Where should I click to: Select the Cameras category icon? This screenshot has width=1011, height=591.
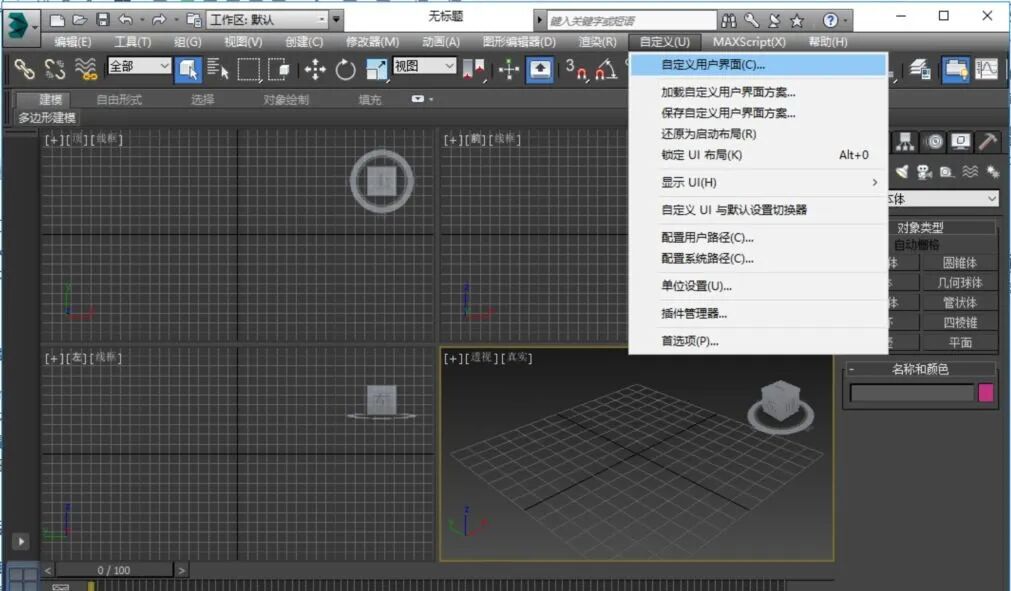click(925, 171)
